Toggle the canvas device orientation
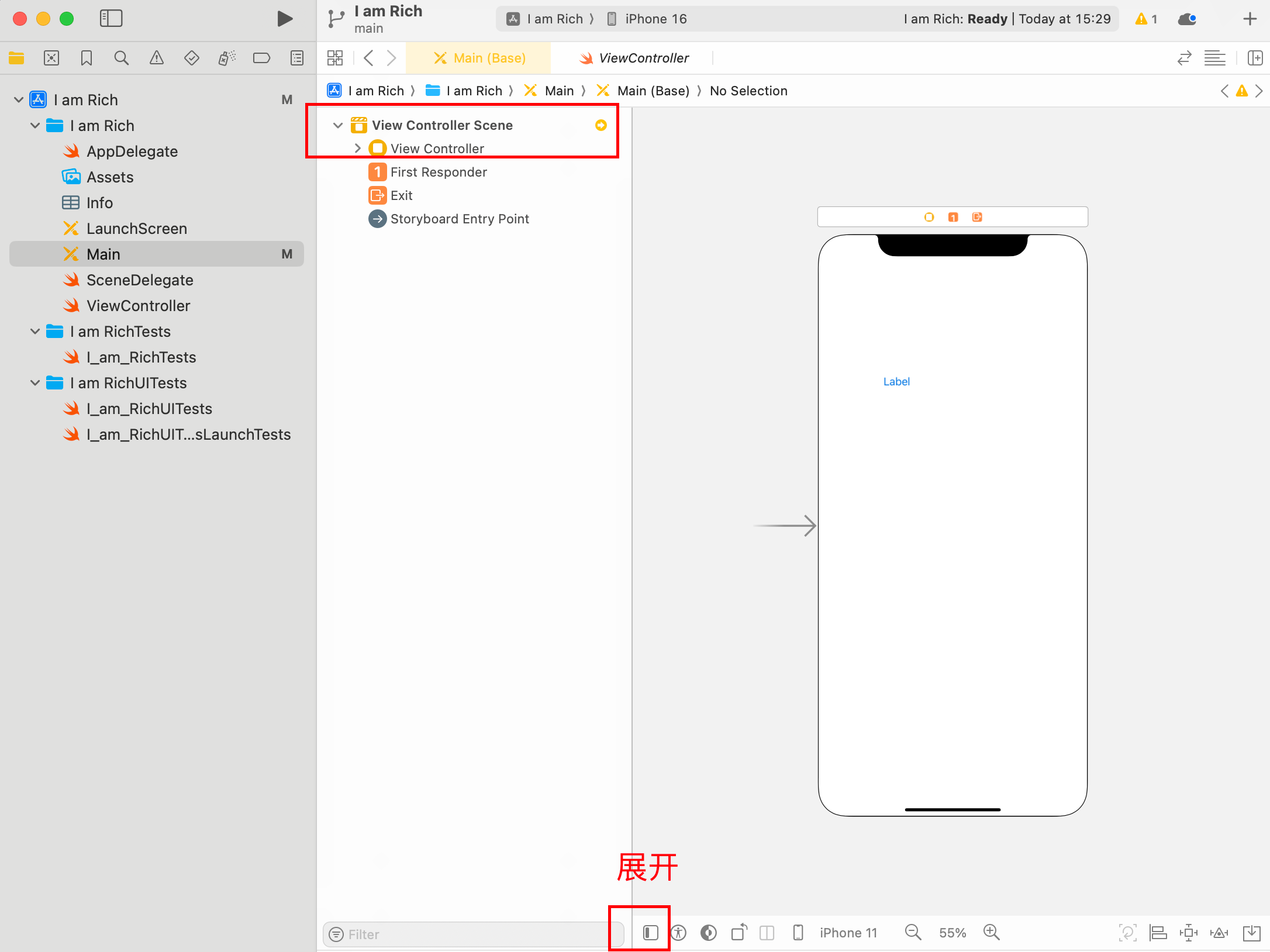The width and height of the screenshot is (1270, 952). point(739,932)
